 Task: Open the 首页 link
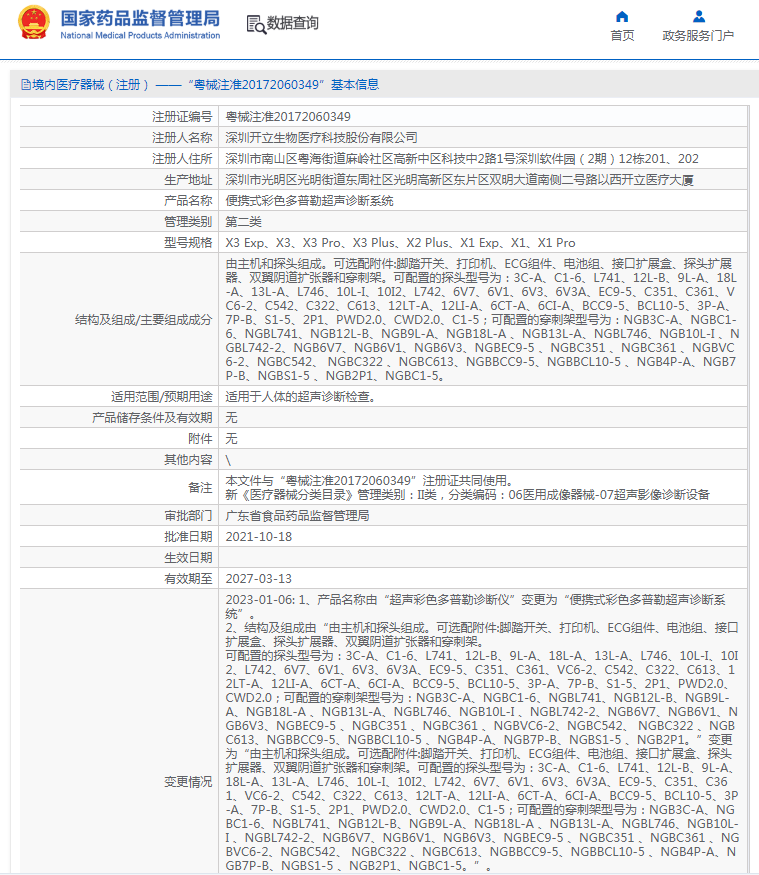(x=622, y=36)
